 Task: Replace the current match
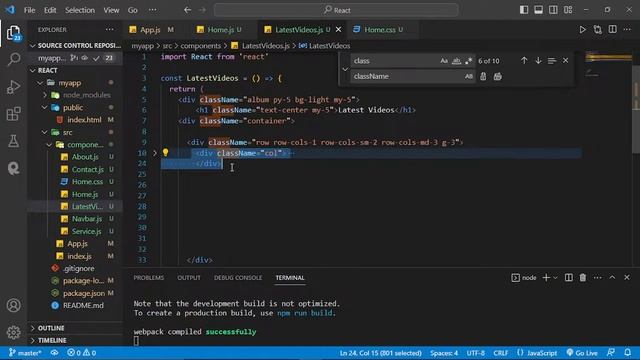483,76
